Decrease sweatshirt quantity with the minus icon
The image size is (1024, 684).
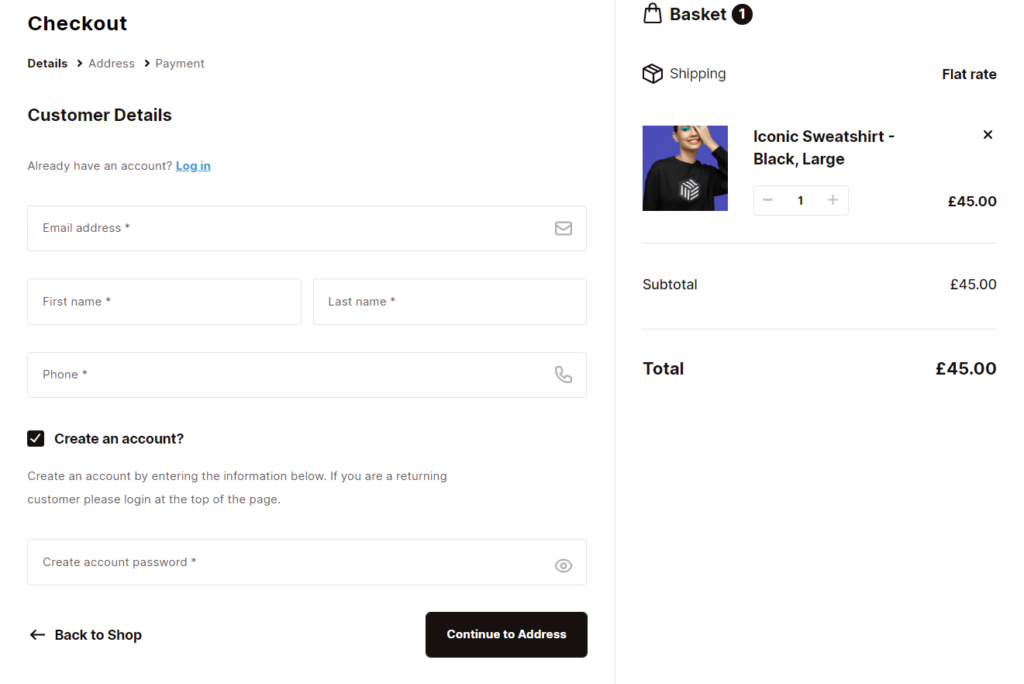tap(768, 200)
